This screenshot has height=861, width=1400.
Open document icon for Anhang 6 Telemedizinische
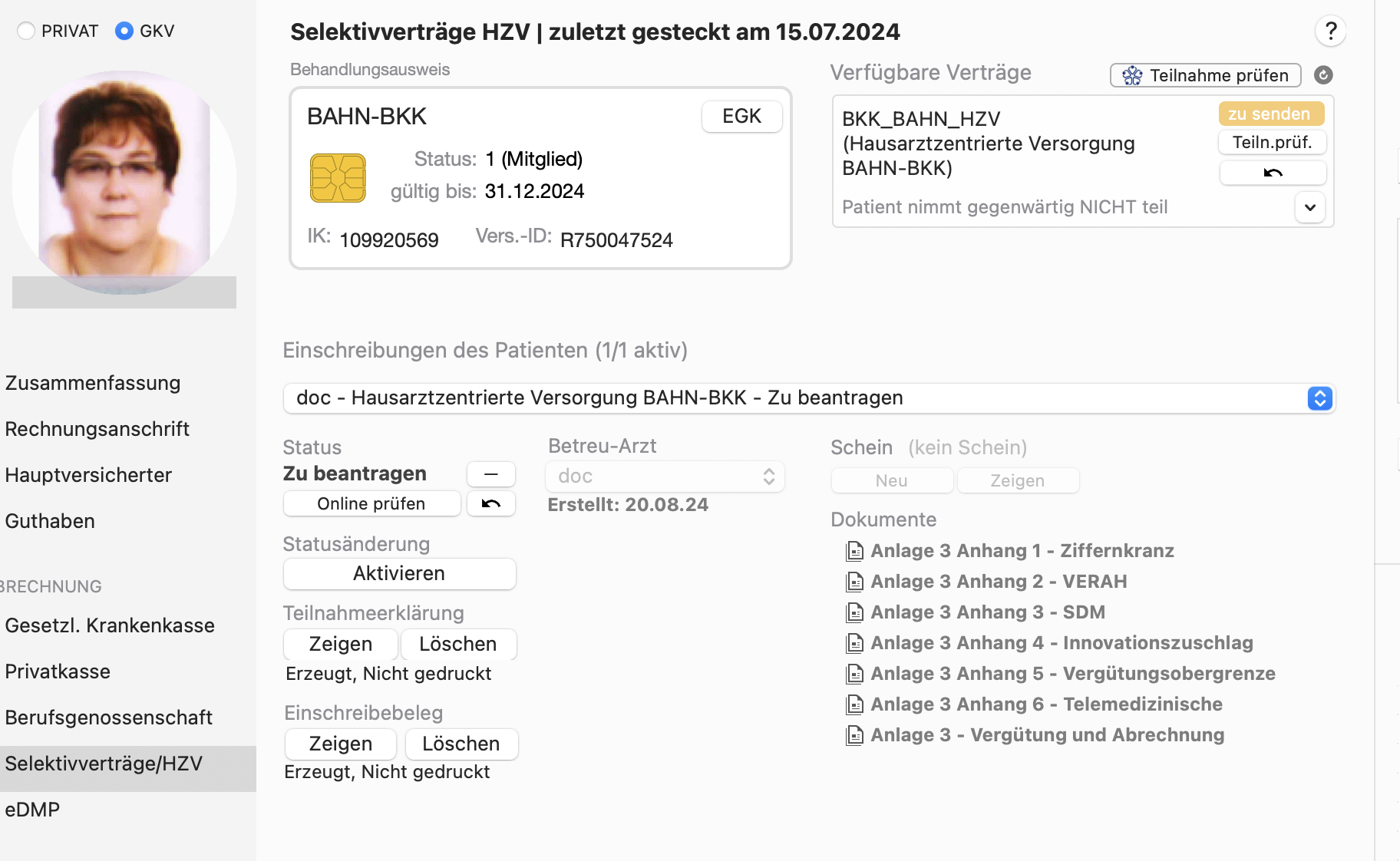(854, 704)
